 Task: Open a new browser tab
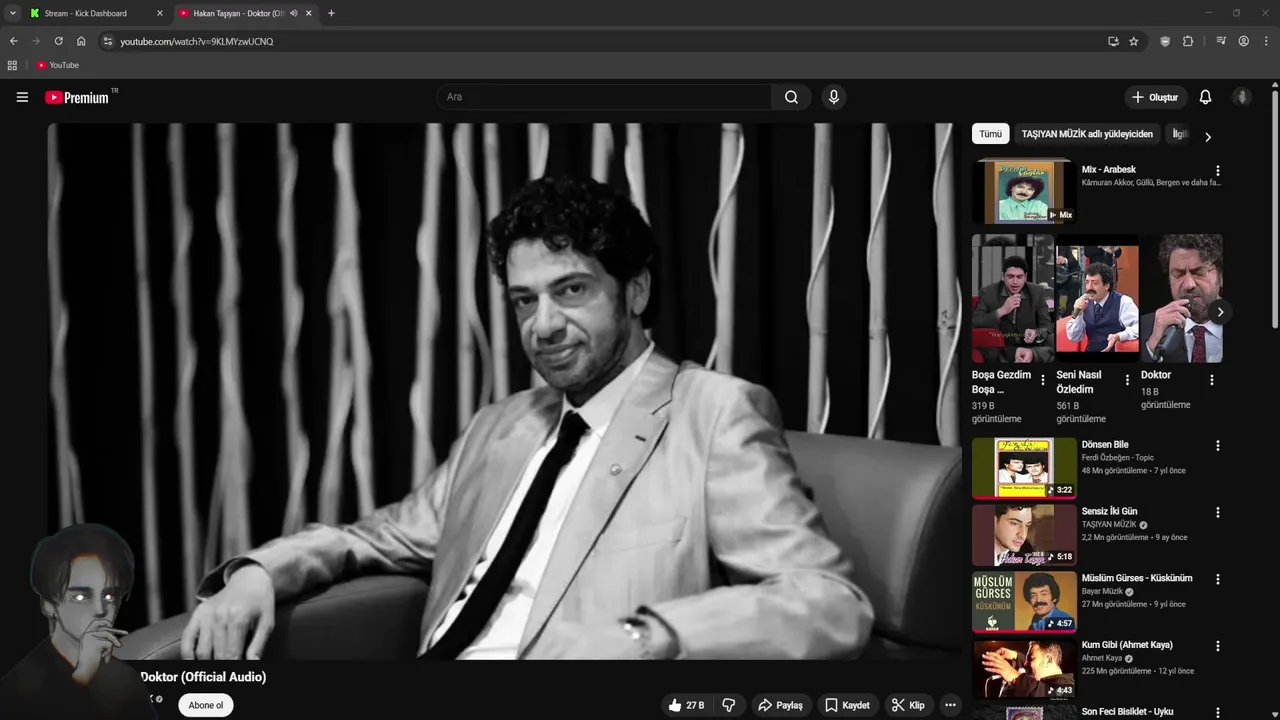pyautogui.click(x=331, y=13)
